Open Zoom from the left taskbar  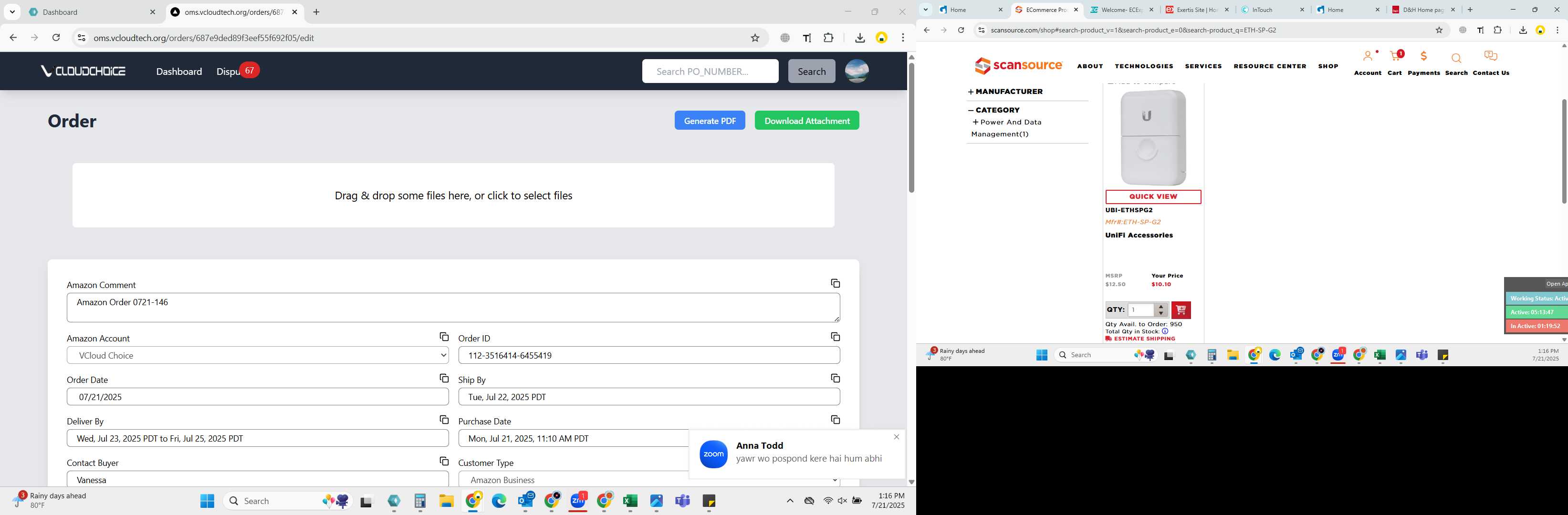coord(578,501)
